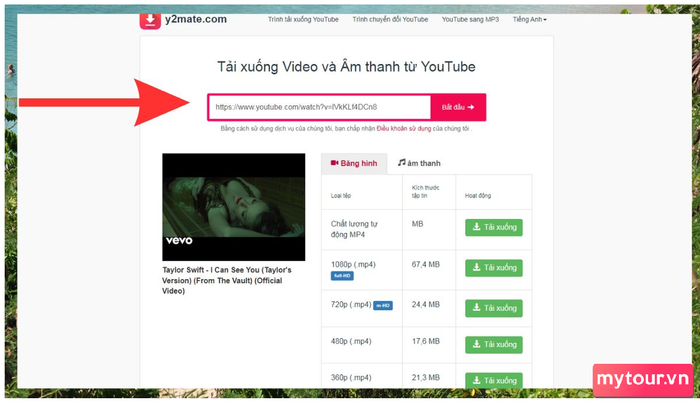Download Chất lượng tự động MP4 file
This screenshot has width=700, height=405.
[494, 227]
